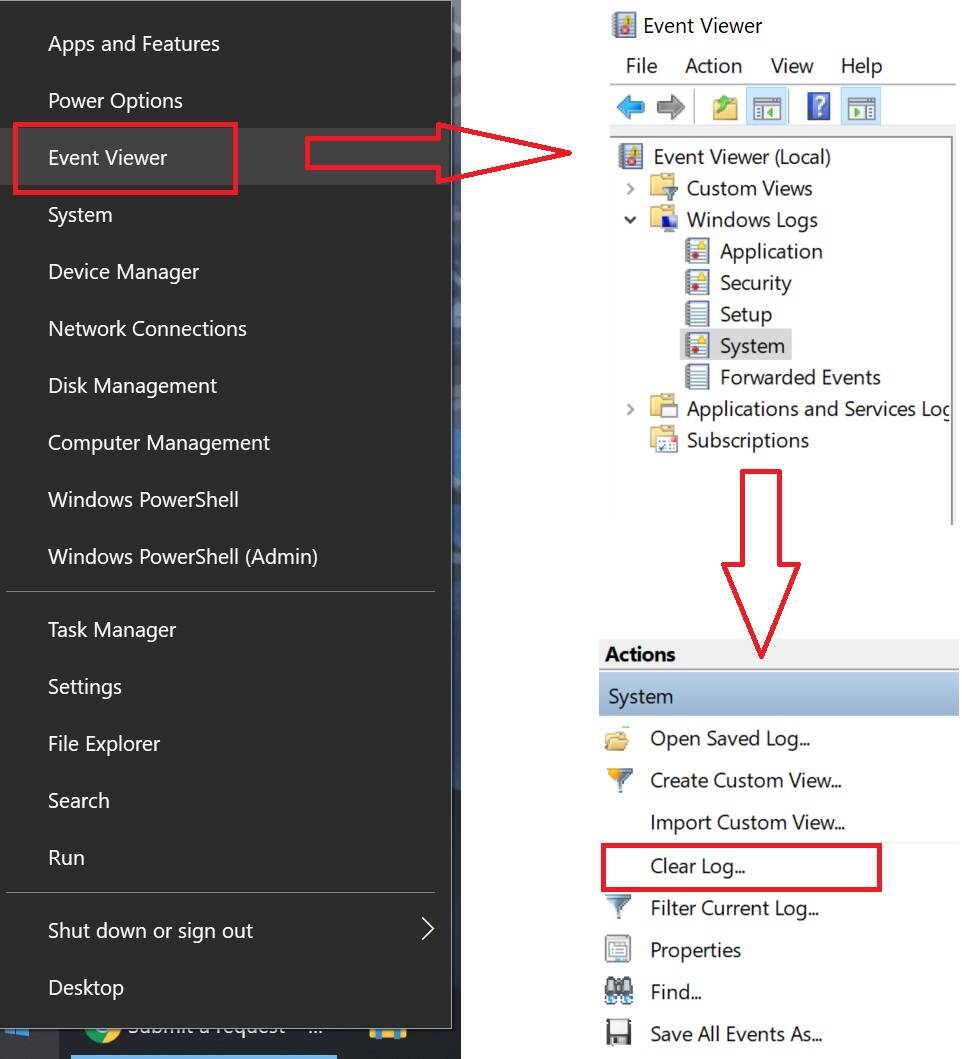The height and width of the screenshot is (1059, 962).
Task: Collapse the Windows Logs tree node
Action: pos(630,219)
